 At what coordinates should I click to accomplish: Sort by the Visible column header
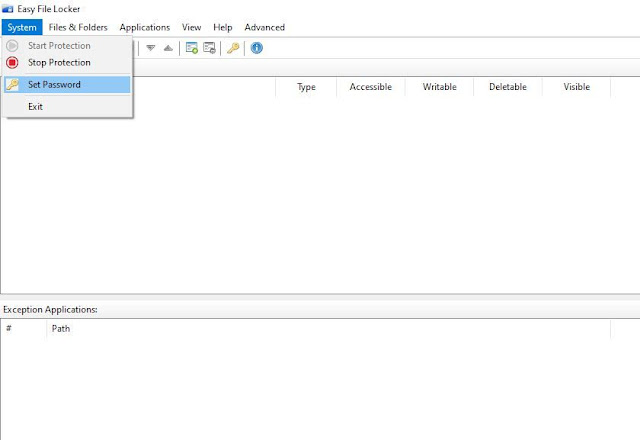click(x=576, y=87)
